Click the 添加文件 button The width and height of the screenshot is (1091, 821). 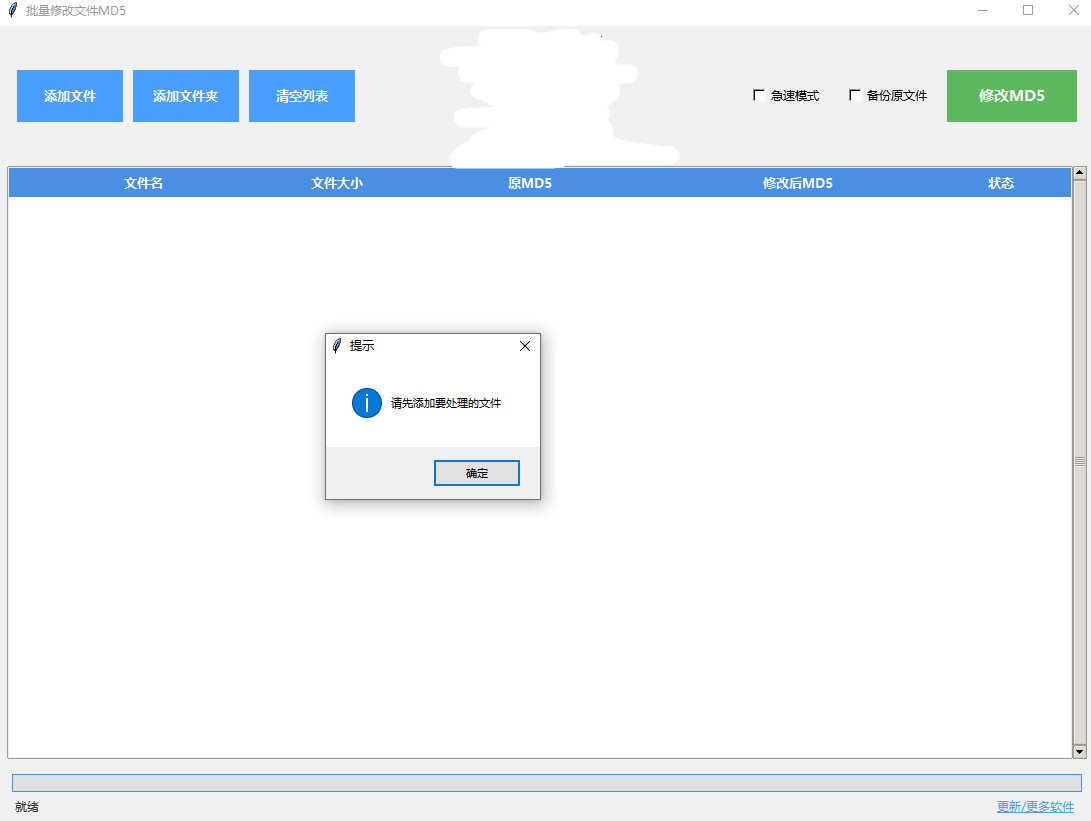tap(70, 96)
